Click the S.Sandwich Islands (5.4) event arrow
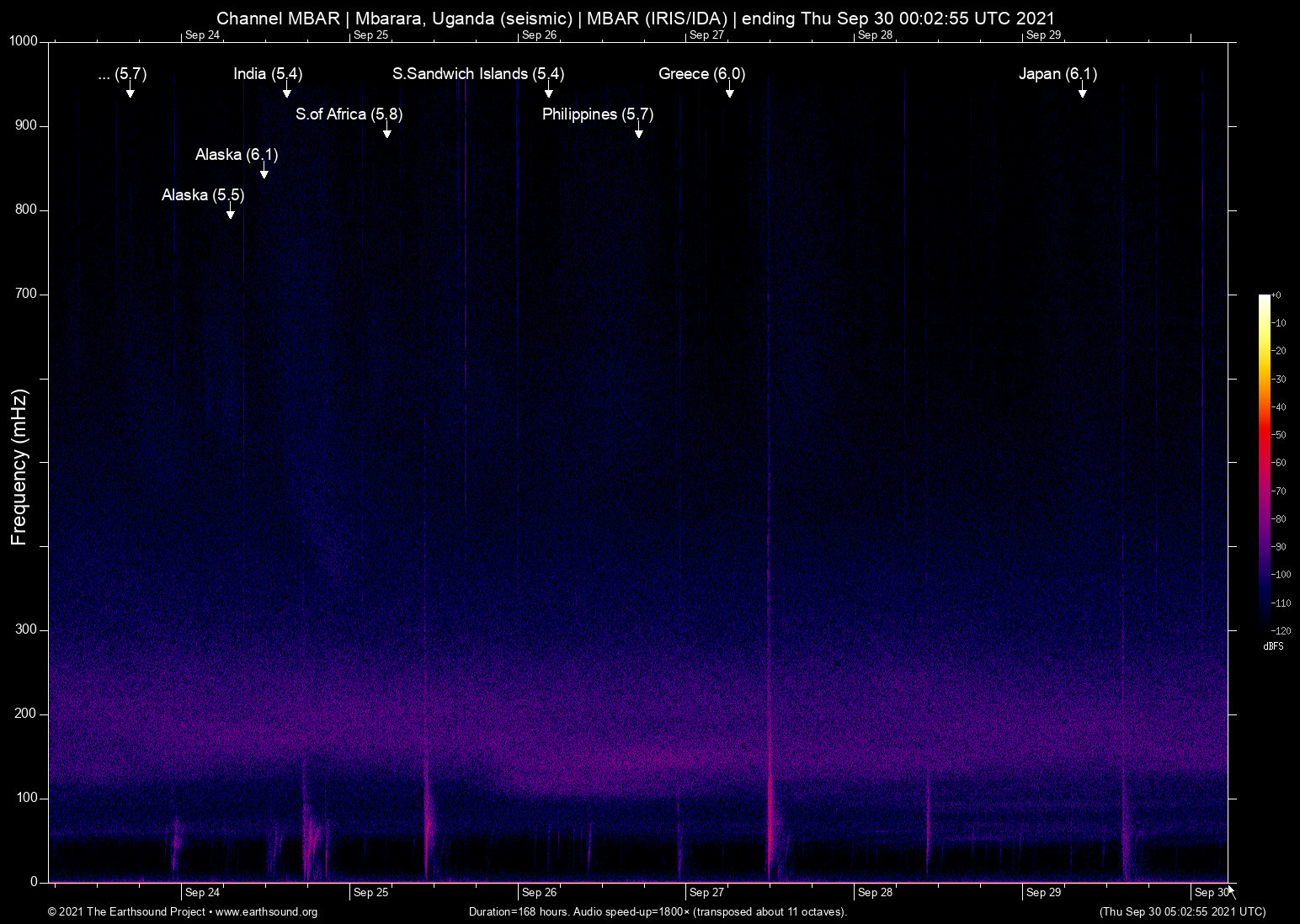Viewport: 1300px width, 924px height. (547, 90)
